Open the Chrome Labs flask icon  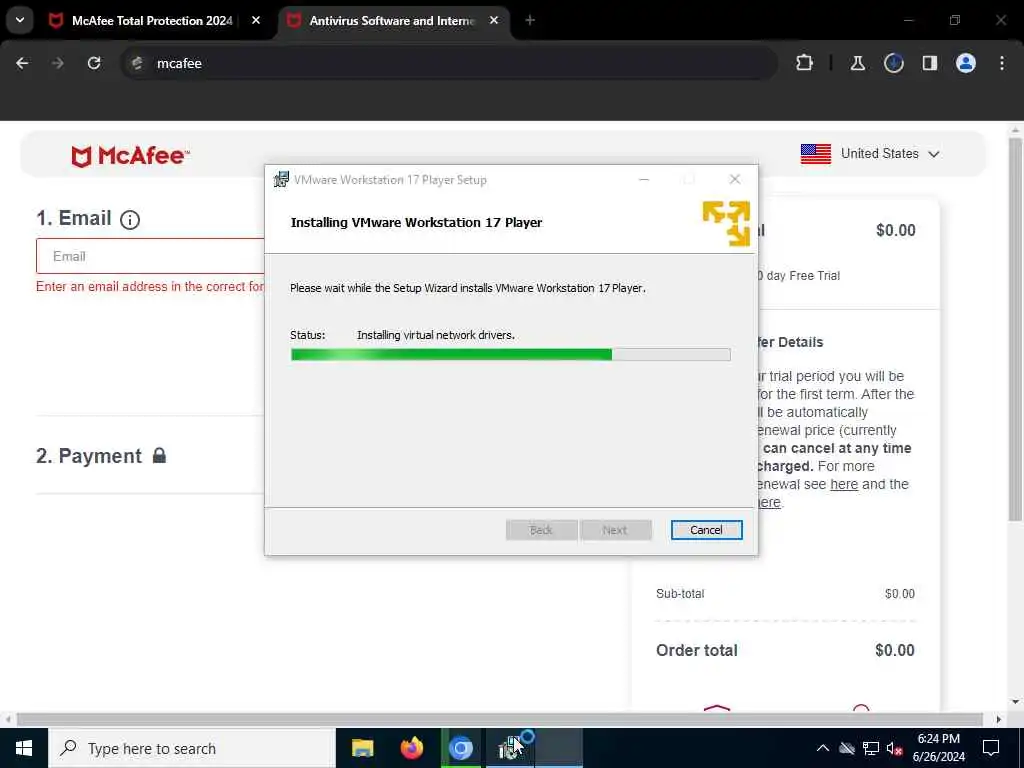tap(857, 63)
